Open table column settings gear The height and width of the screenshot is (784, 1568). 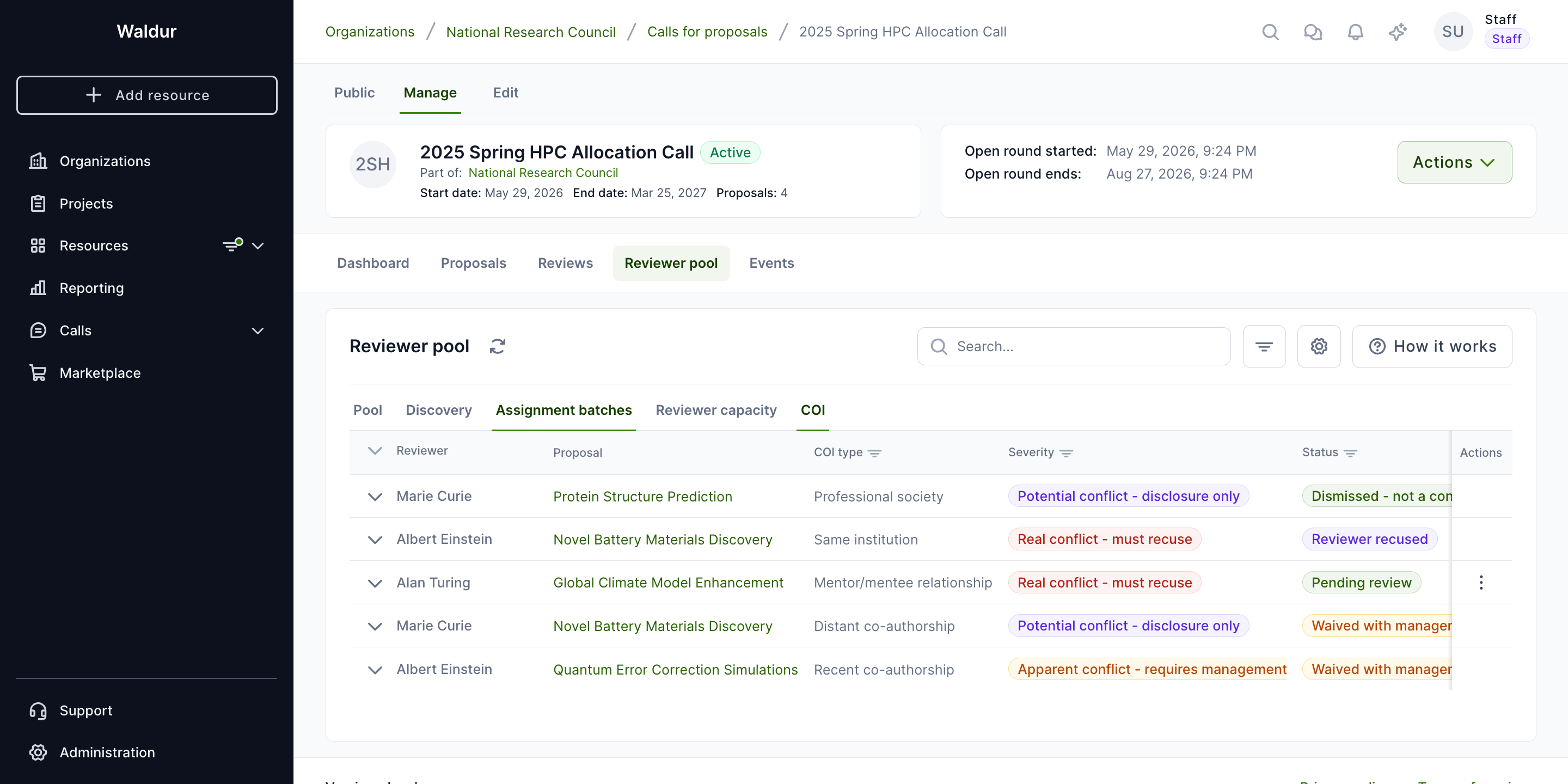1319,346
